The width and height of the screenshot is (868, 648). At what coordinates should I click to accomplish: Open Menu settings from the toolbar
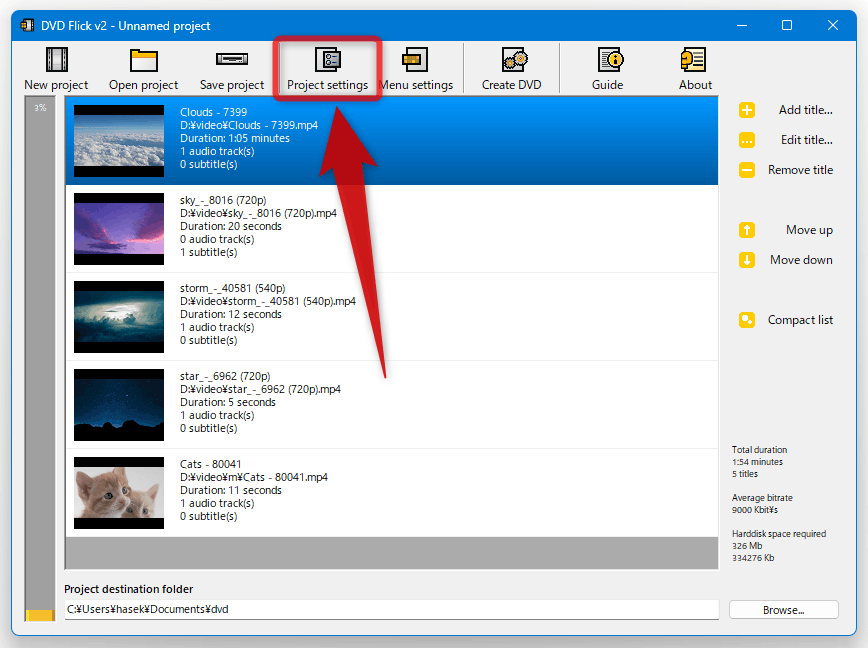click(x=416, y=69)
